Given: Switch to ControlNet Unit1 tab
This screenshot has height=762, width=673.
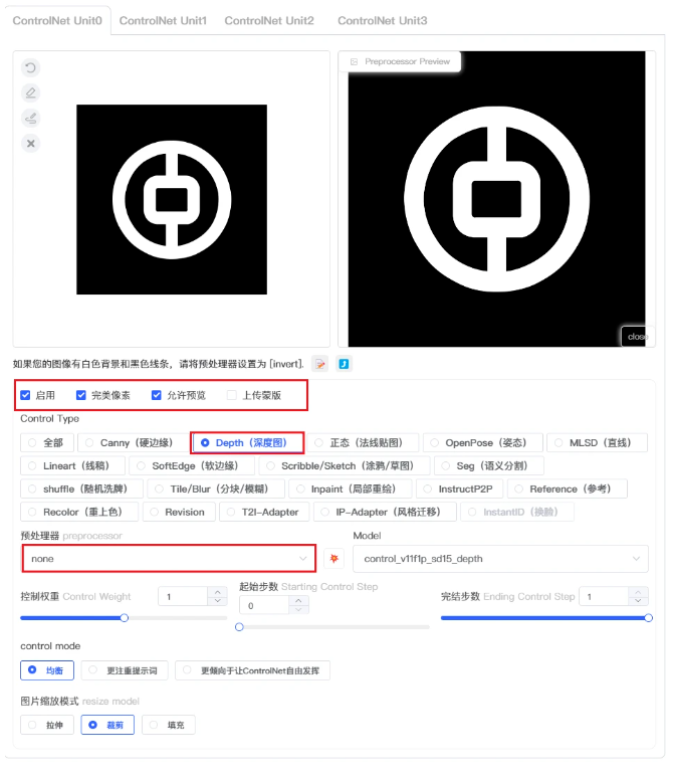Looking at the screenshot, I should point(163,20).
